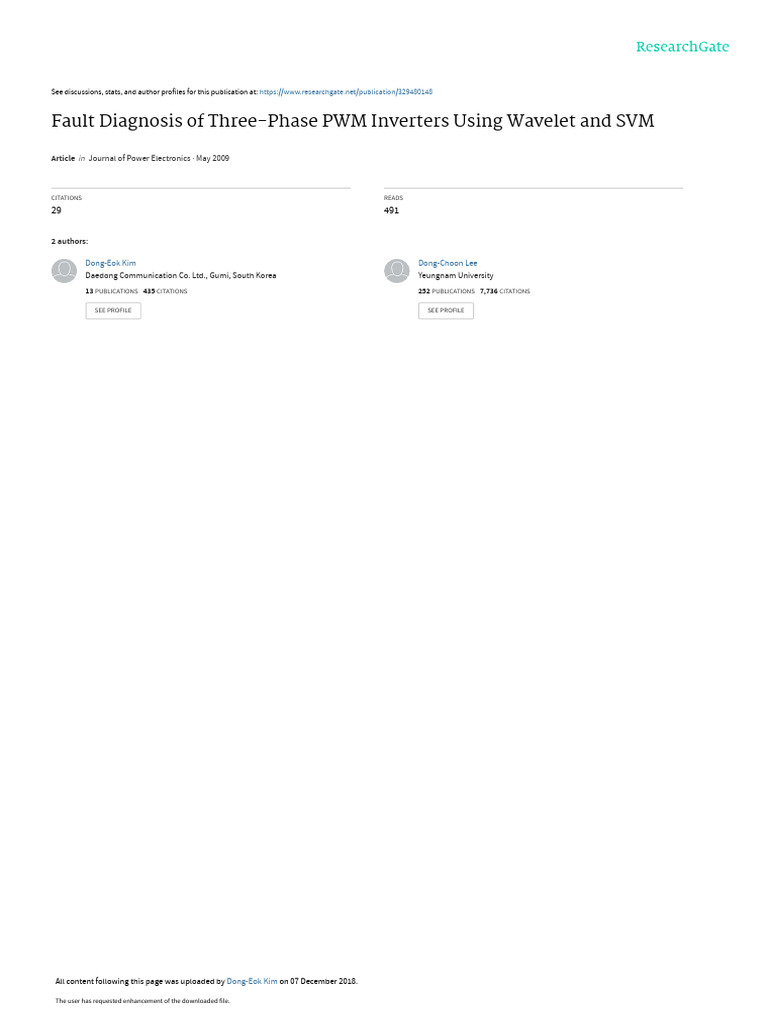Click 252 publications stat for Dong-Choon Lee
Image resolution: width=768 pixels, height=1024 pixels.
pos(446,291)
